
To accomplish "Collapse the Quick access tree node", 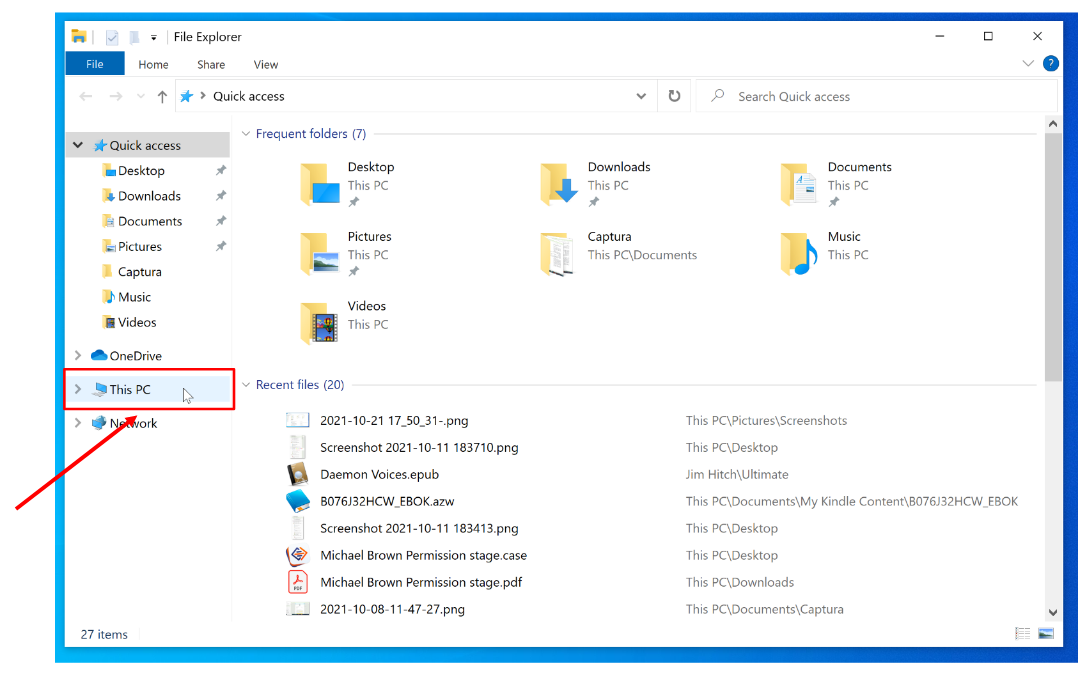I will (78, 145).
